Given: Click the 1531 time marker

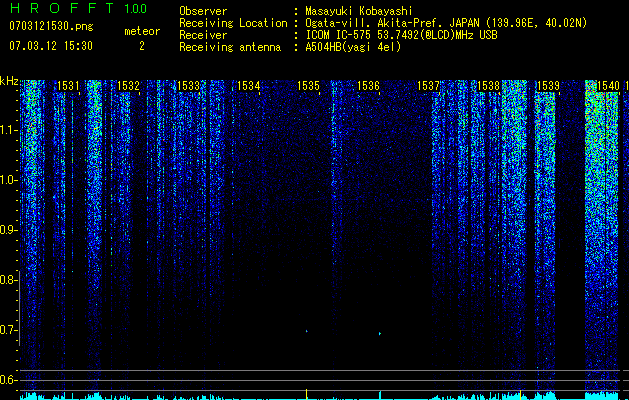Looking at the screenshot, I should click(x=68, y=86).
